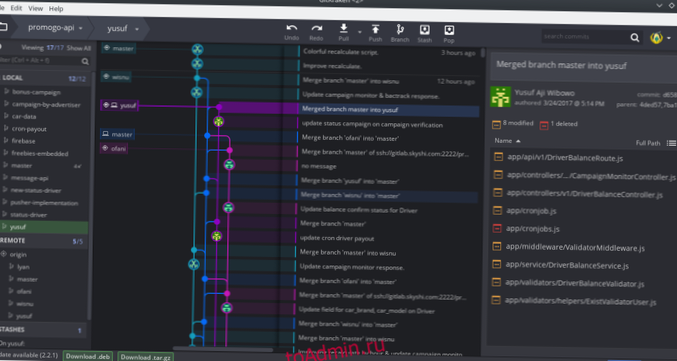Create a branch with Branch icon
Image resolution: width=677 pixels, height=361 pixels.
[x=400, y=29]
